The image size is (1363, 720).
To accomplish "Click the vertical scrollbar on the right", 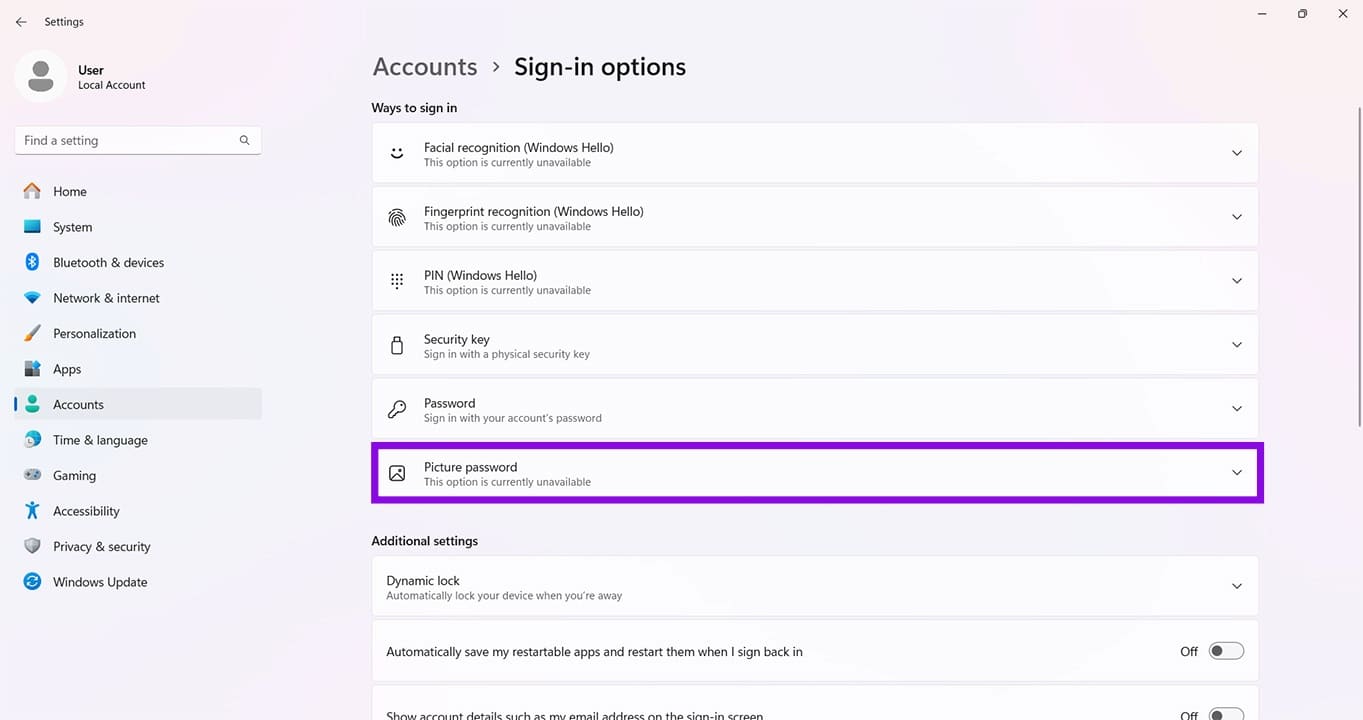I will click(1358, 265).
